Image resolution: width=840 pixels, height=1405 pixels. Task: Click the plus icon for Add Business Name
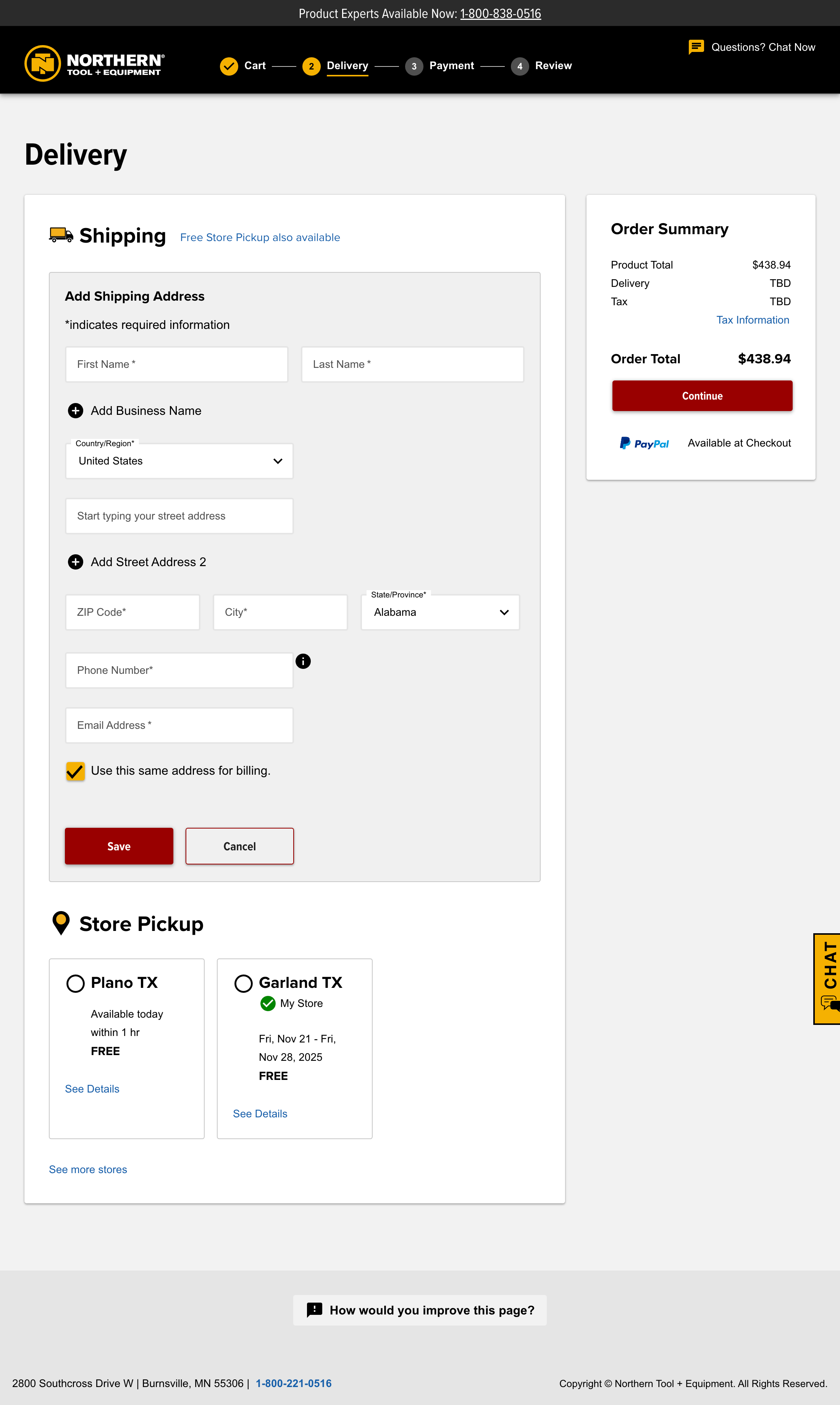click(75, 411)
